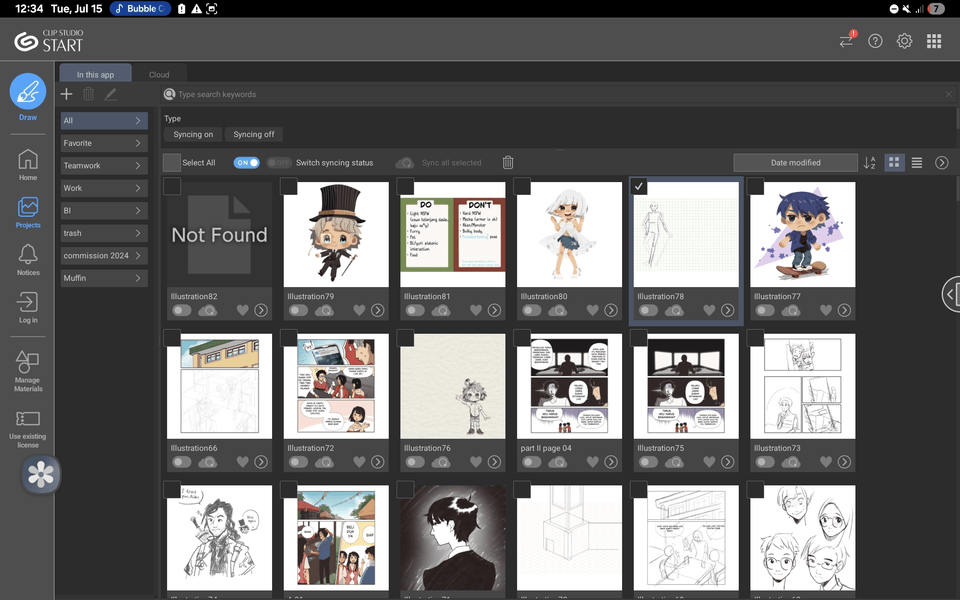Turn off the ON sync status switch
Screen dimensions: 960x600
(x=246, y=162)
